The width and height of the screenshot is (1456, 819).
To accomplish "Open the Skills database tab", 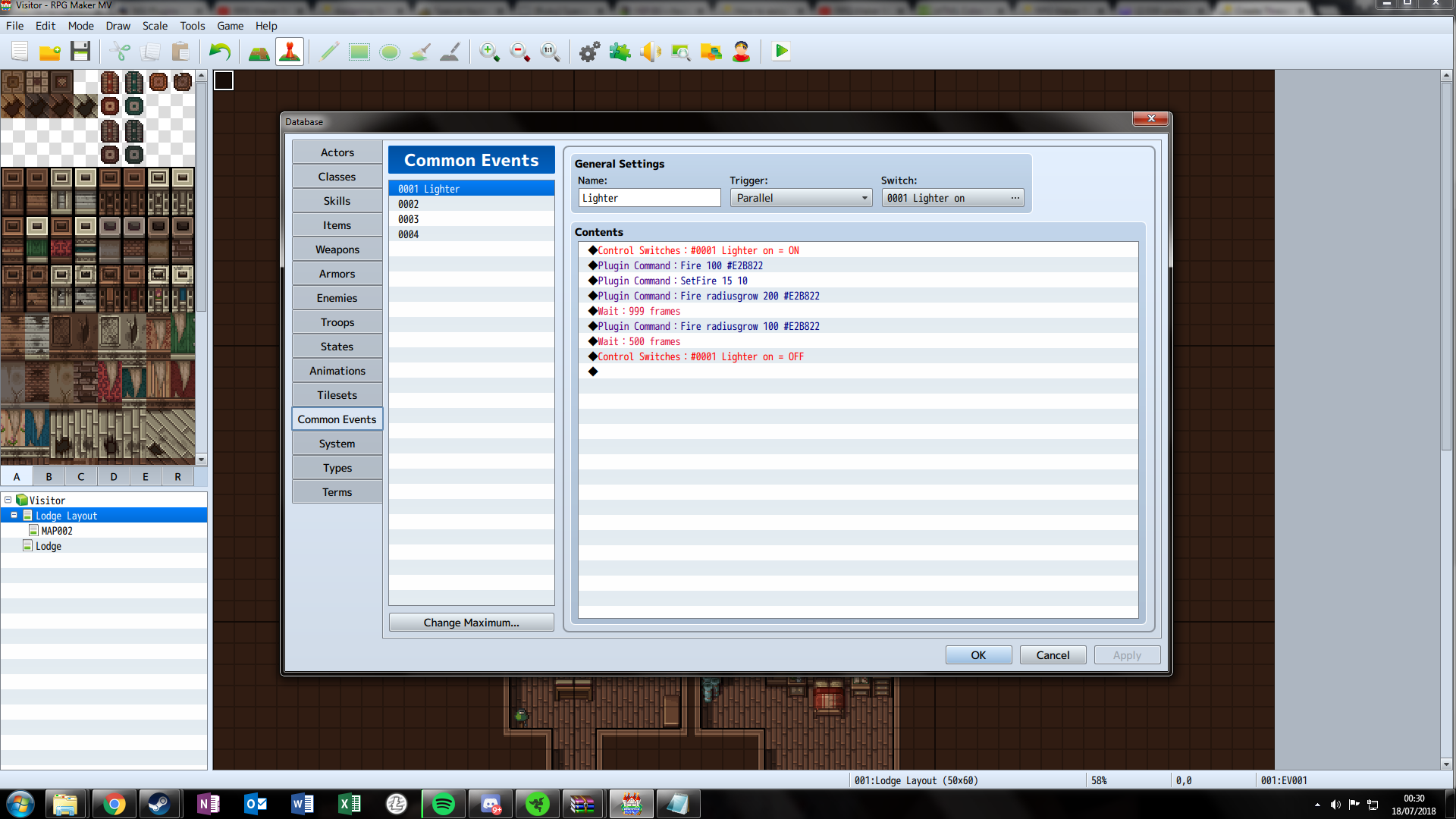I will 337,201.
